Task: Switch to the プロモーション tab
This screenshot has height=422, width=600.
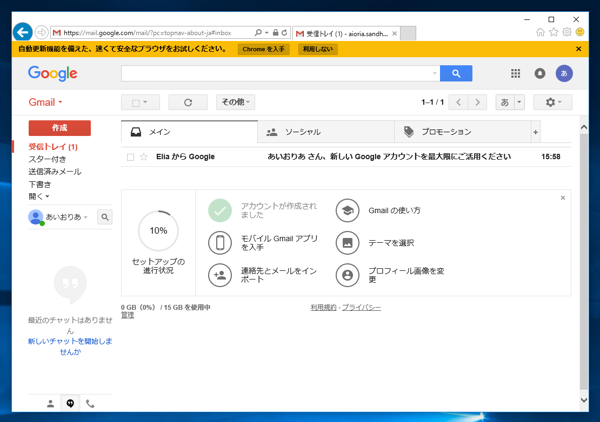Action: 463,132
